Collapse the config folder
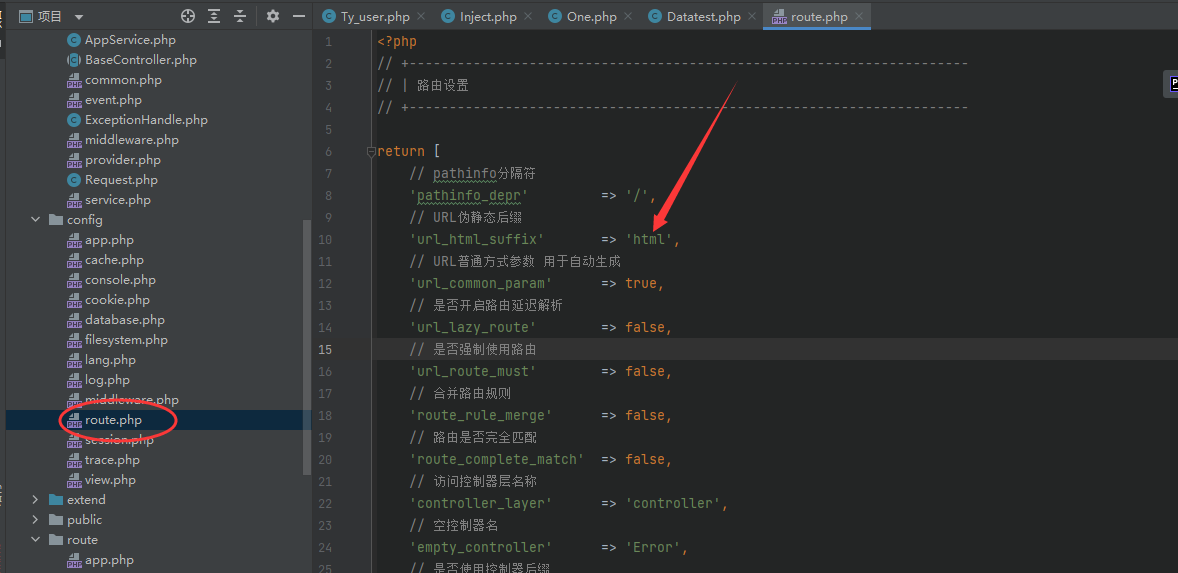Screen dimensions: 1178x573 (x=35, y=220)
